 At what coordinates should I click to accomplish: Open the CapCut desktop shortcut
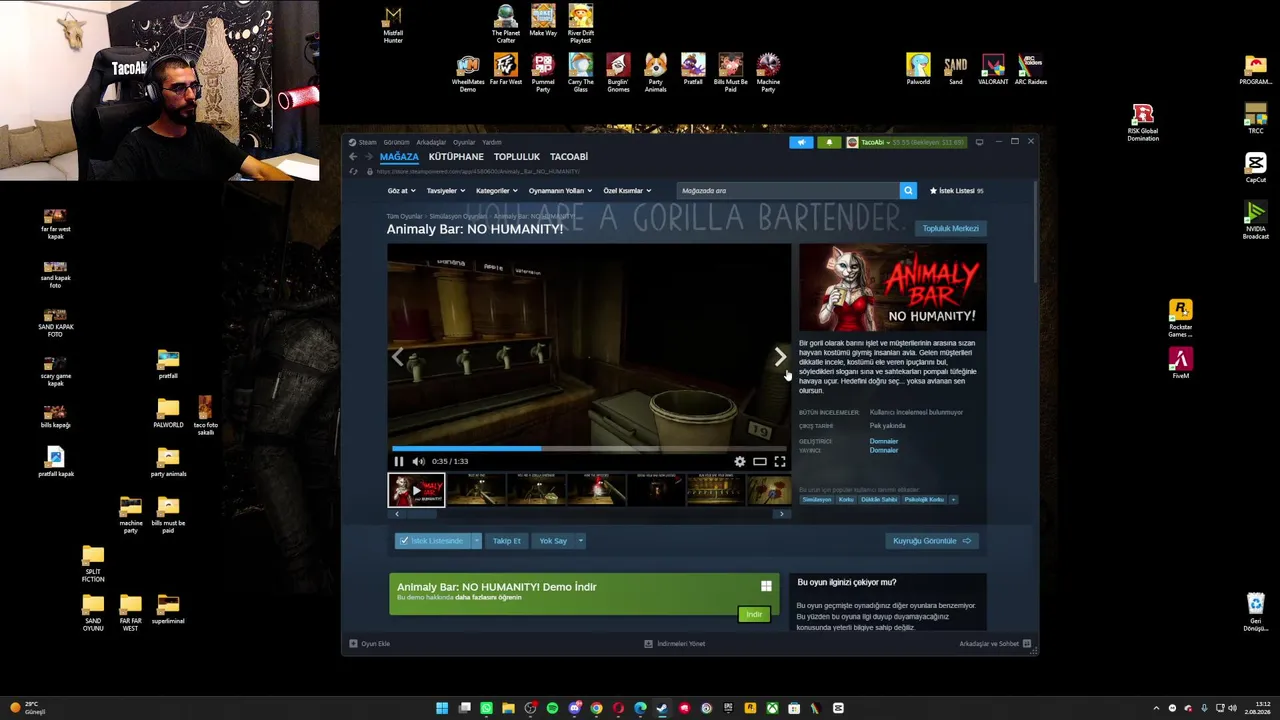coord(1256,167)
